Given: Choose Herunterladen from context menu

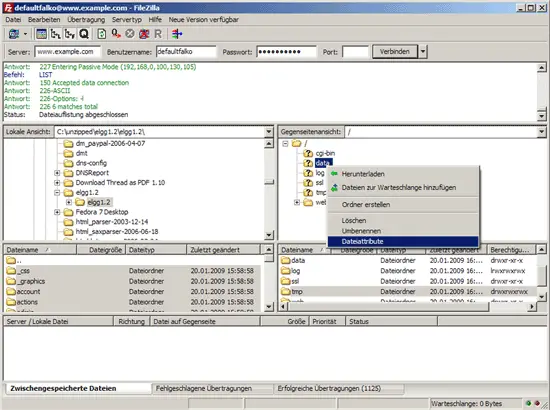Looking at the screenshot, I should pos(403,174).
